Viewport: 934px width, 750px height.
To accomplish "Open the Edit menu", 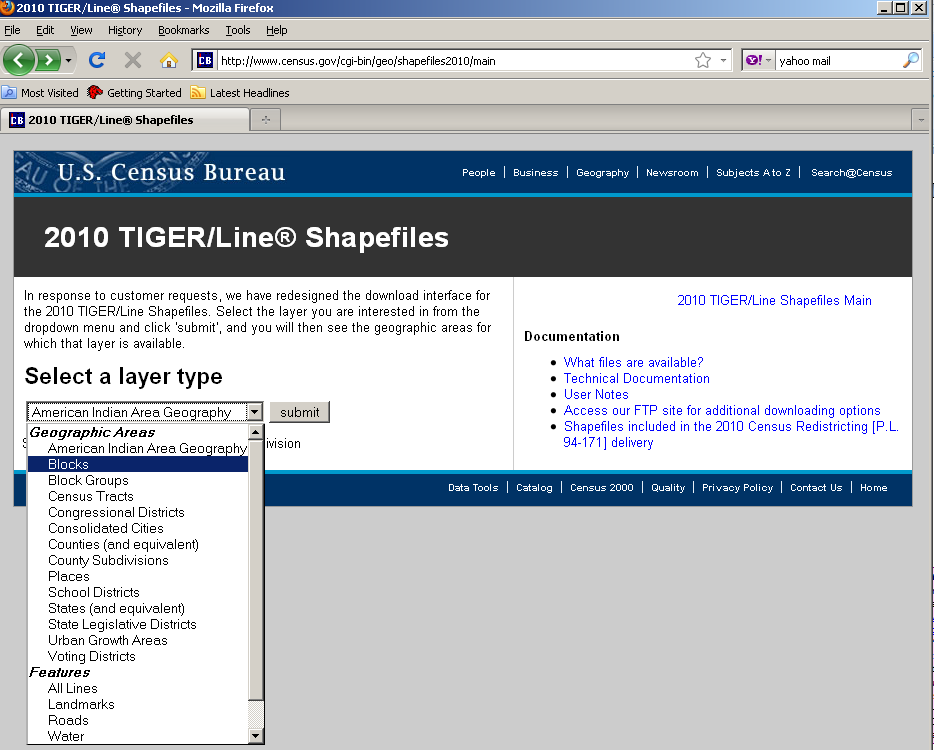I will (x=45, y=30).
